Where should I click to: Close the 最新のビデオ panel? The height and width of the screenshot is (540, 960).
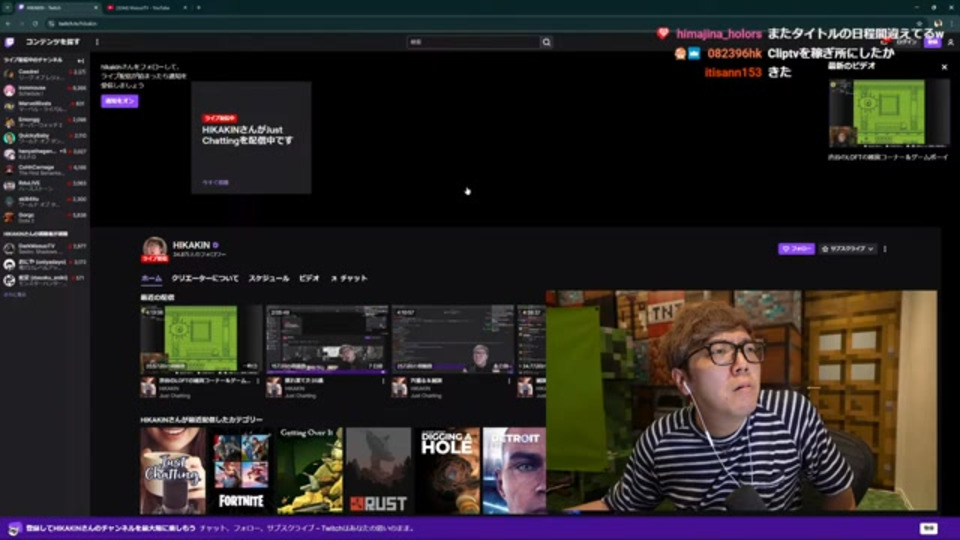[944, 67]
